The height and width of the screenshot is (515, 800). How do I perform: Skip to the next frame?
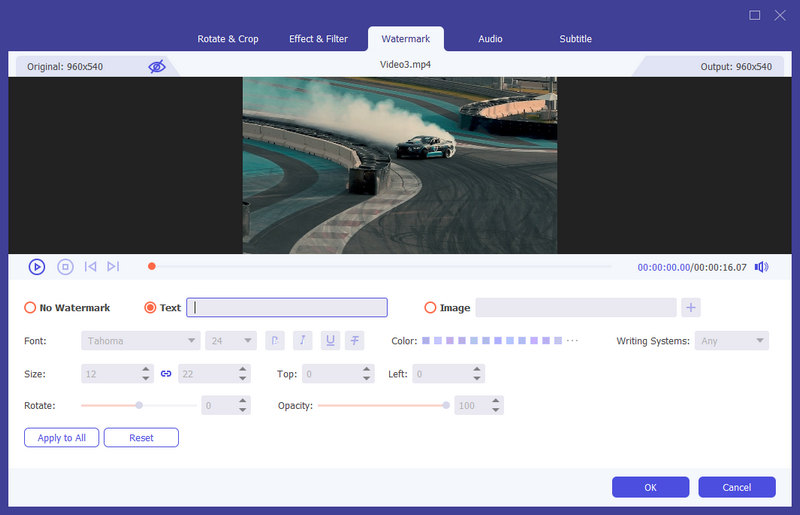pos(113,267)
